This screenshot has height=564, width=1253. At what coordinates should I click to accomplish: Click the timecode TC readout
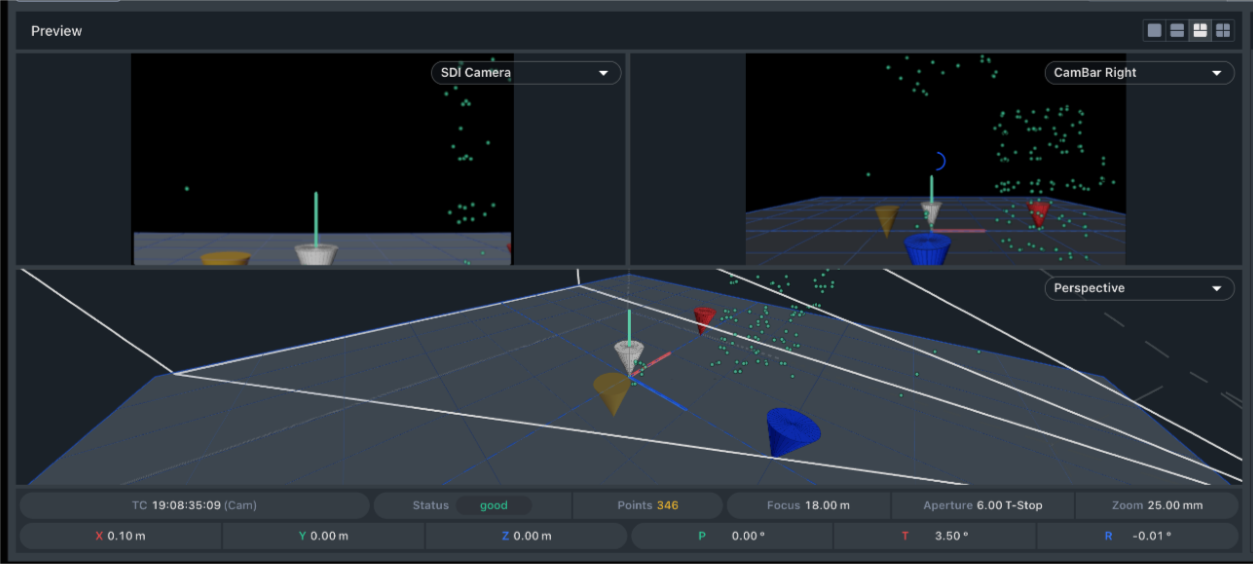click(x=195, y=505)
